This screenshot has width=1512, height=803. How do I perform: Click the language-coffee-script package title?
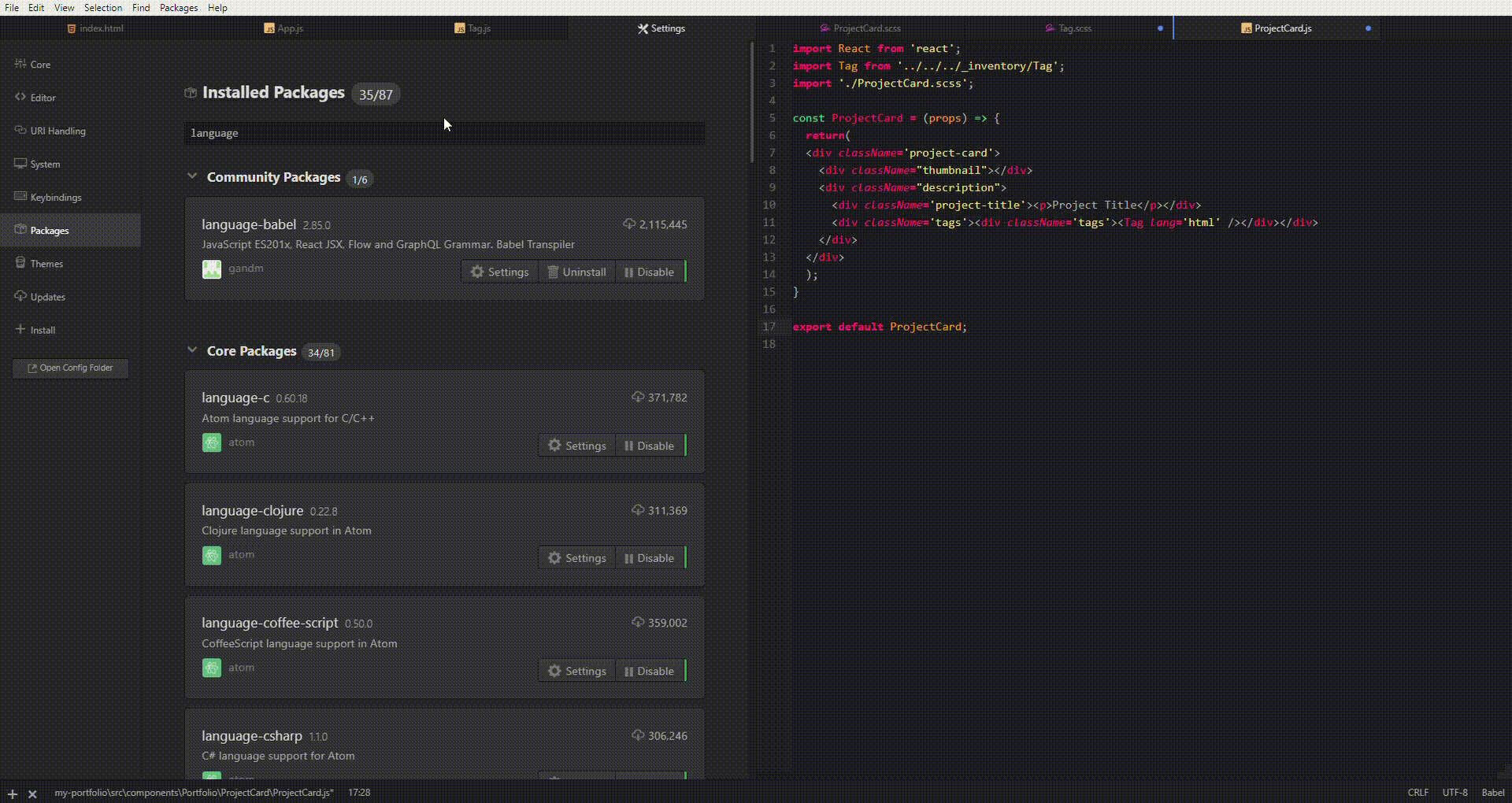(x=269, y=623)
